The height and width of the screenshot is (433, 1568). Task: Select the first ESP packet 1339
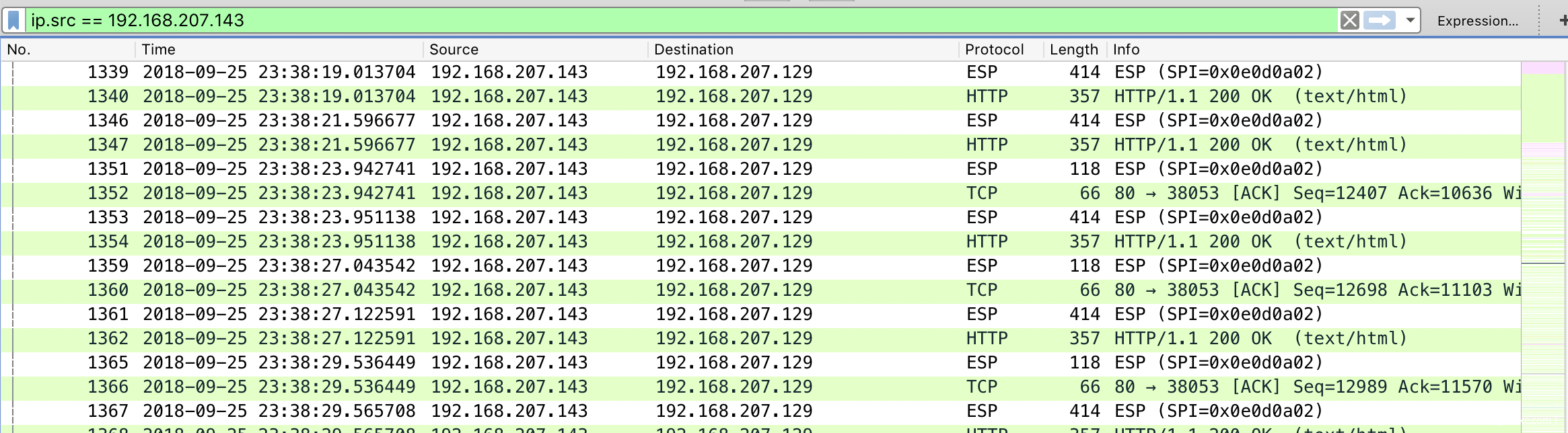pos(740,72)
